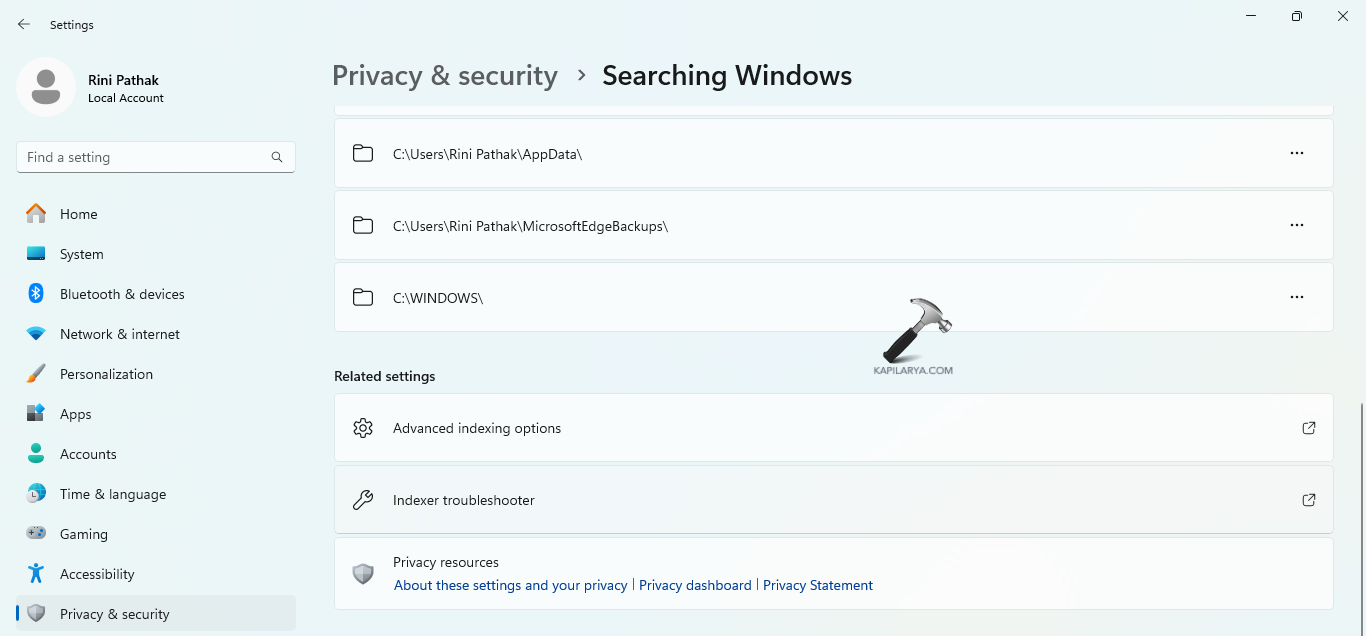
Task: Click the search magnifier icon
Action: click(277, 157)
